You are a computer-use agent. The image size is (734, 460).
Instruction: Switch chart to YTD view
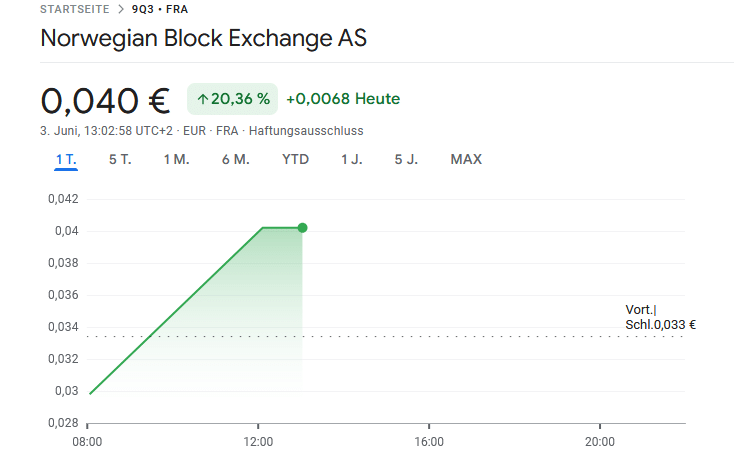tap(295, 159)
